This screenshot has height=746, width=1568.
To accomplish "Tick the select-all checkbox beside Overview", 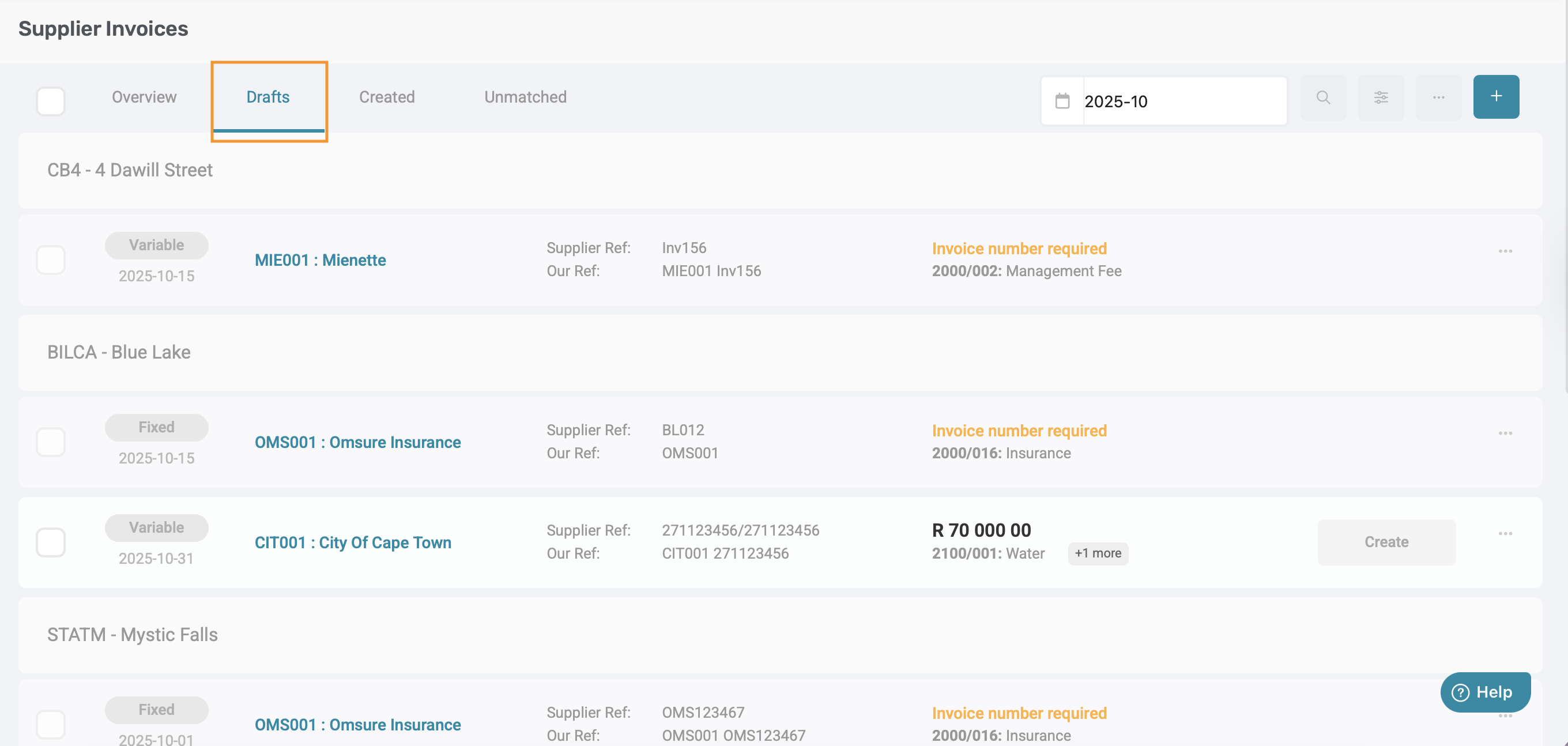I will pyautogui.click(x=51, y=101).
